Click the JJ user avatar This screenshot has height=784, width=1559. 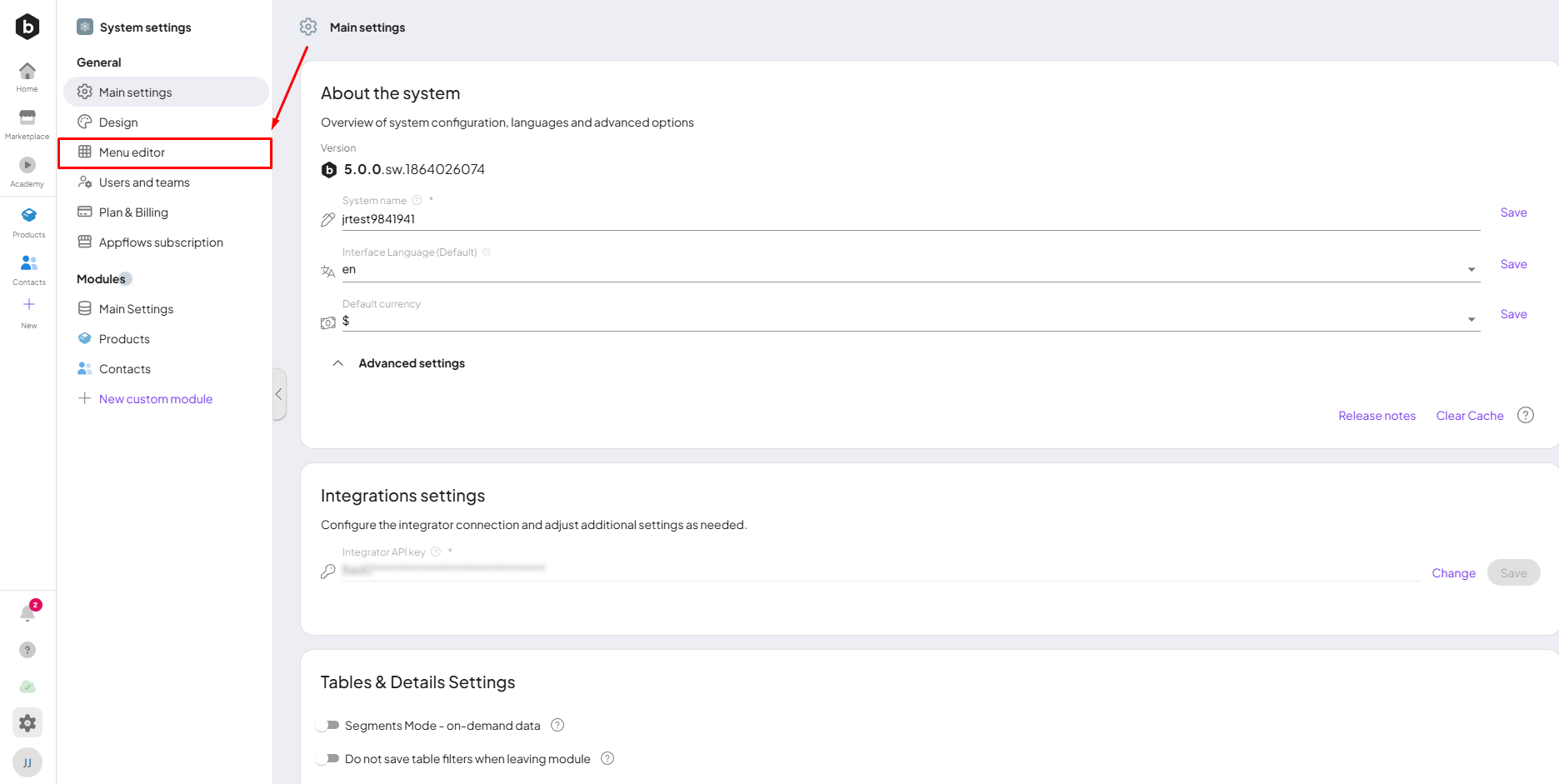coord(27,762)
